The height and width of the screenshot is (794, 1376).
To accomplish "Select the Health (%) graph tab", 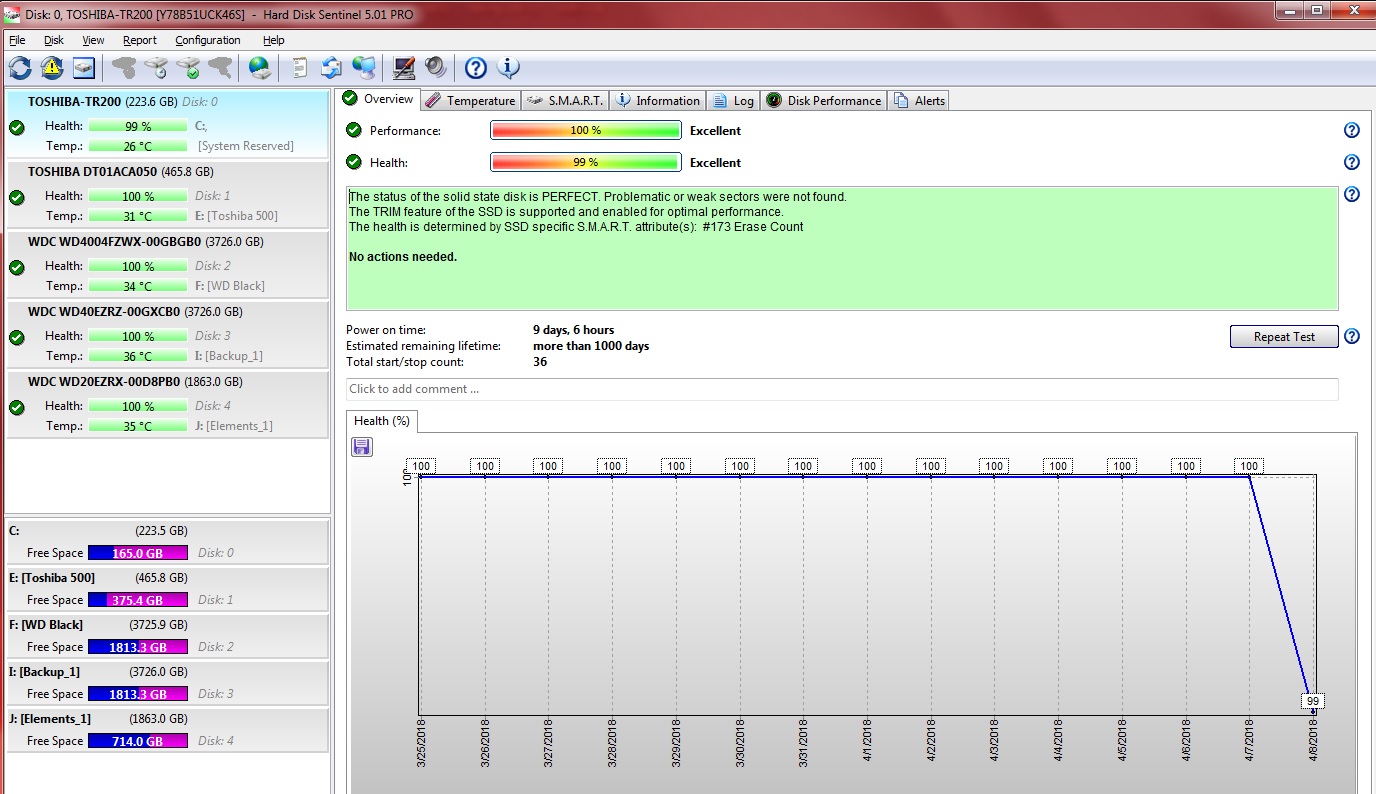I will click(x=382, y=421).
